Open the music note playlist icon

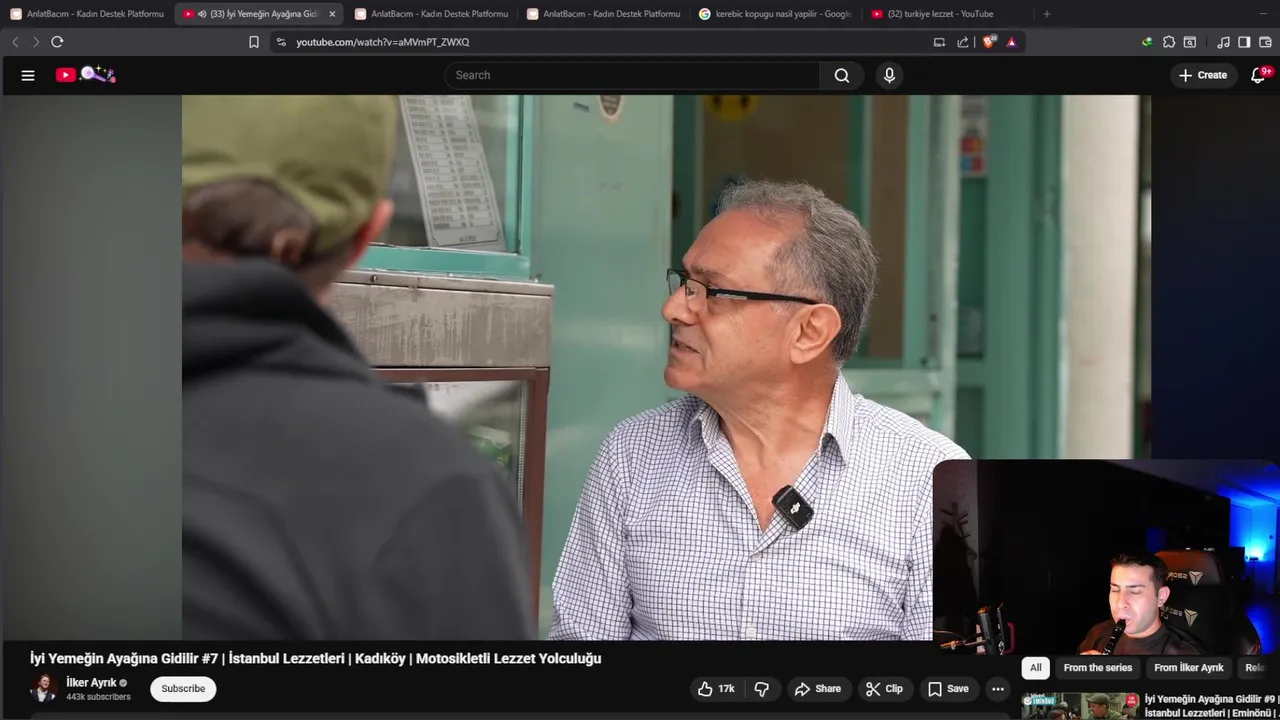[1223, 42]
